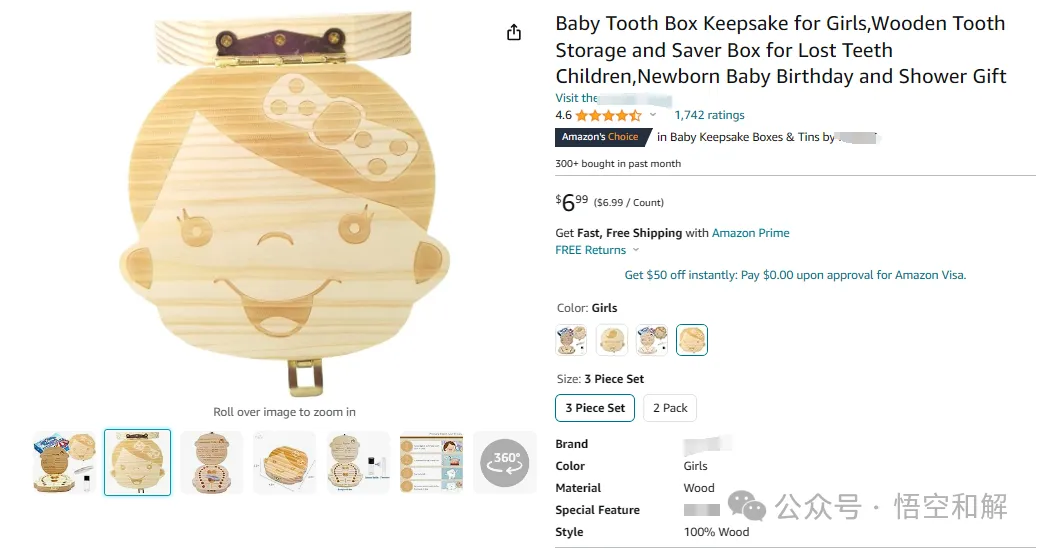Click the star rating icons
Viewport: 1041px width, 549px height.
pyautogui.click(x=608, y=116)
